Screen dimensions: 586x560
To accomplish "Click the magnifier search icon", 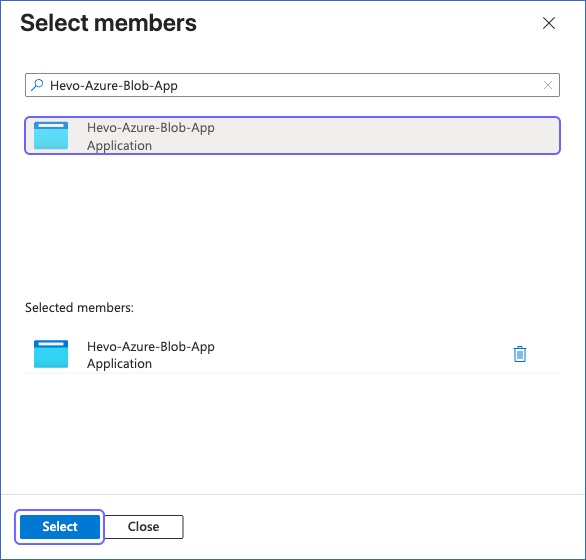I will pyautogui.click(x=37, y=85).
